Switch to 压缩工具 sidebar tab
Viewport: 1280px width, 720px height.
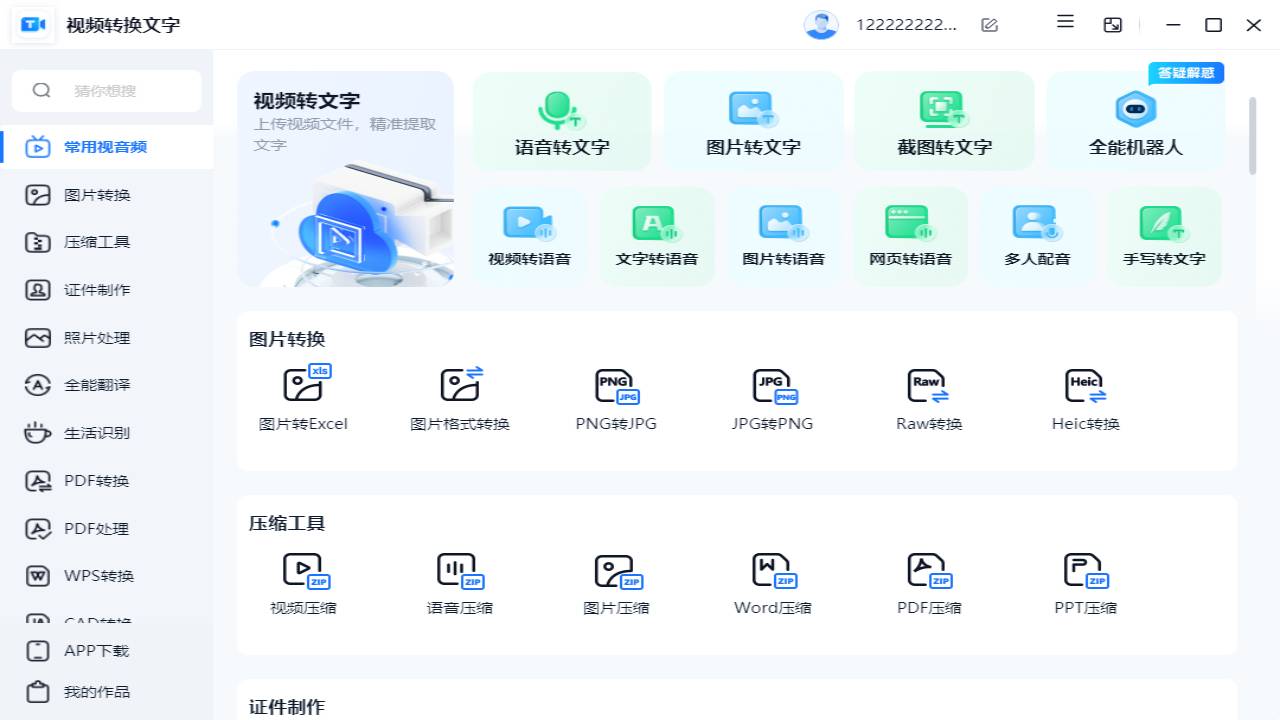pyautogui.click(x=106, y=242)
